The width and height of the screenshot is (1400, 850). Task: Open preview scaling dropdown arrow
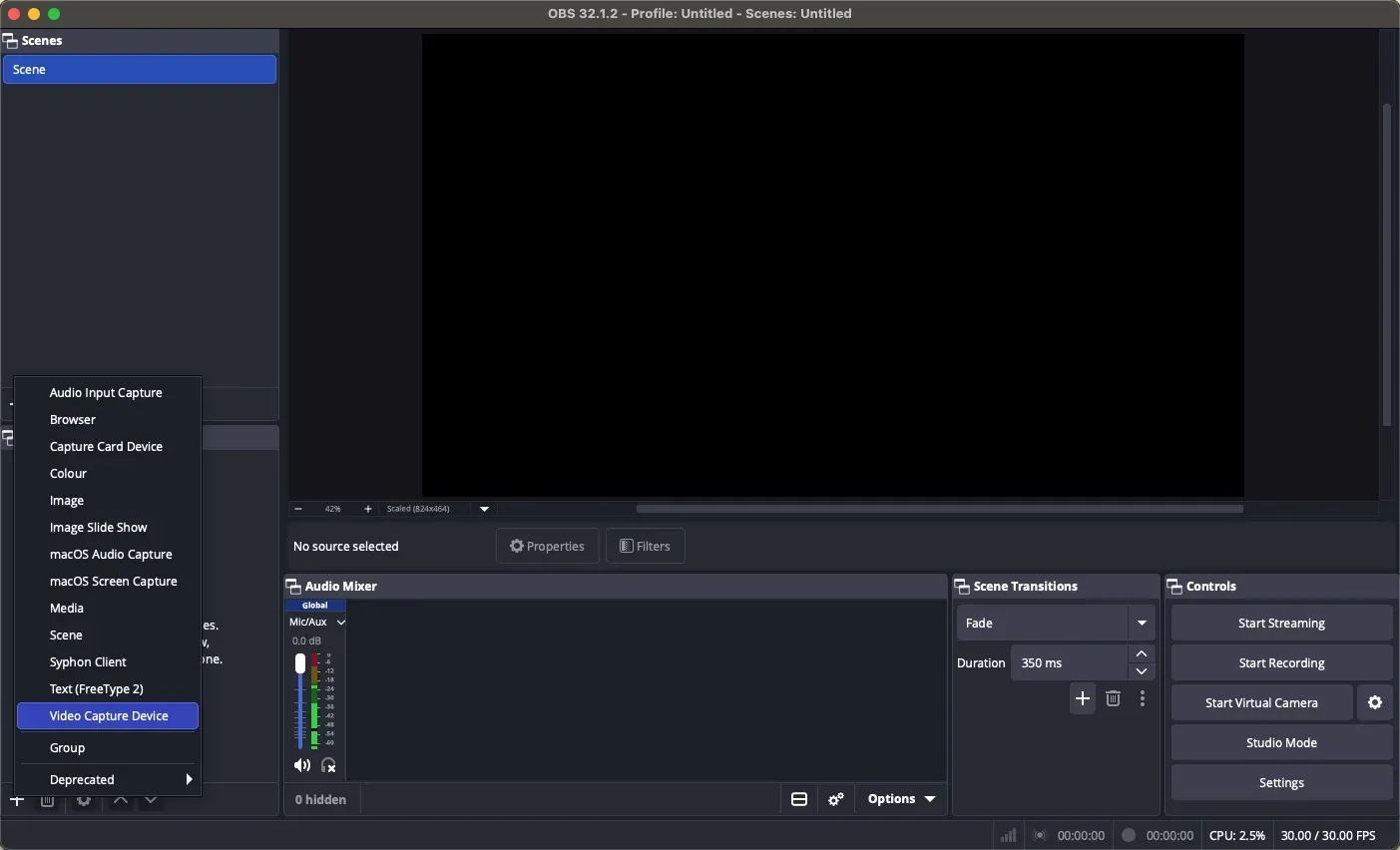(x=486, y=509)
